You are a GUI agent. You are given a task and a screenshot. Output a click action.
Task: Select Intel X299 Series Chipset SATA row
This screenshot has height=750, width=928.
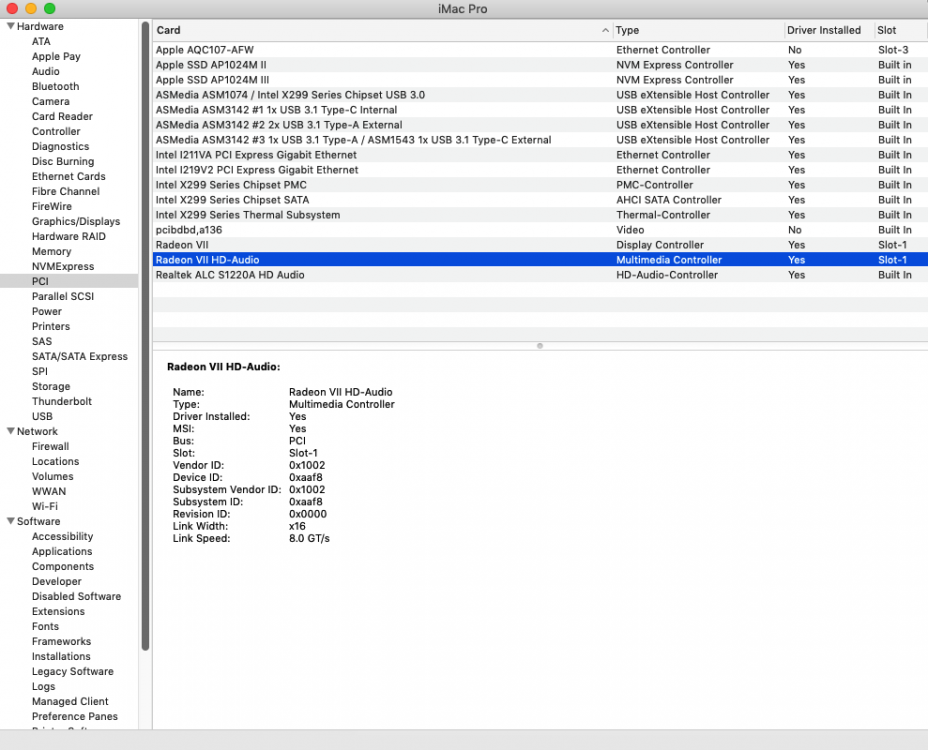(540, 199)
